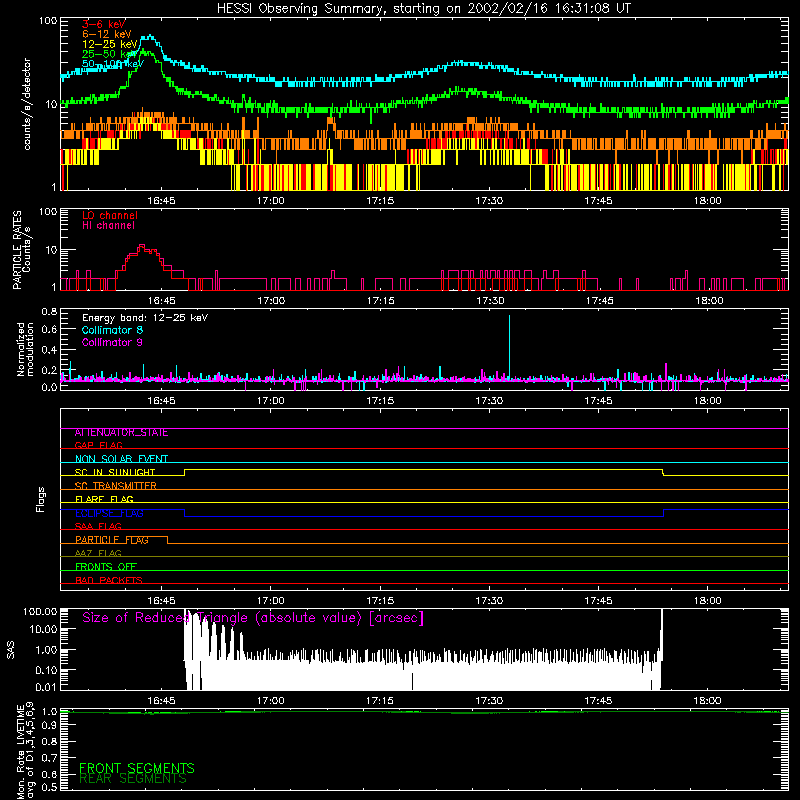Click the HESSI Observing Summary title
Screen dimensions: 800x800
(x=423, y=8)
